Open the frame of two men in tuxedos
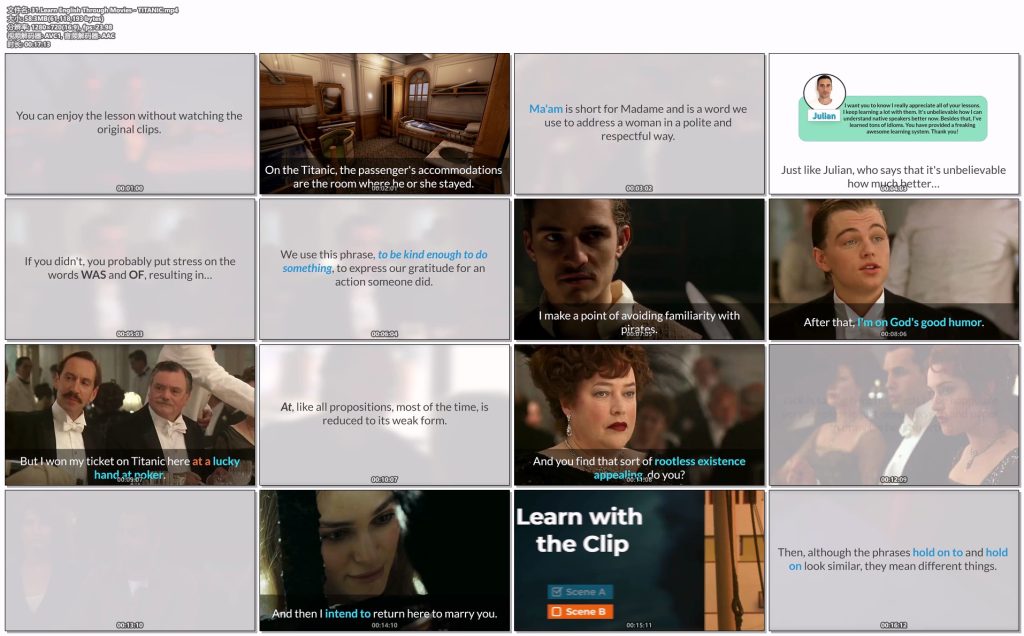1024x636 pixels. pyautogui.click(x=130, y=415)
